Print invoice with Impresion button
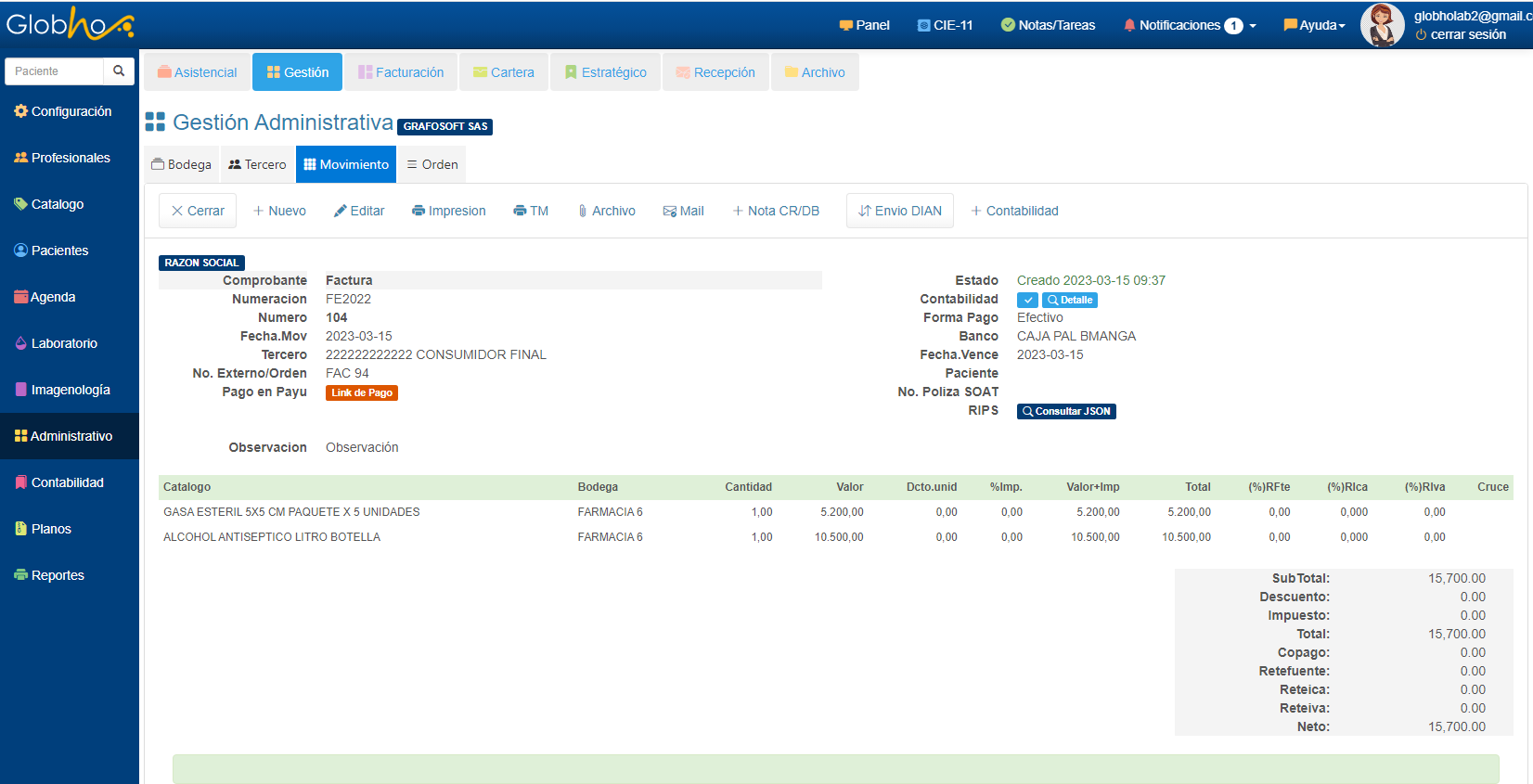The image size is (1533, 784). (x=449, y=211)
